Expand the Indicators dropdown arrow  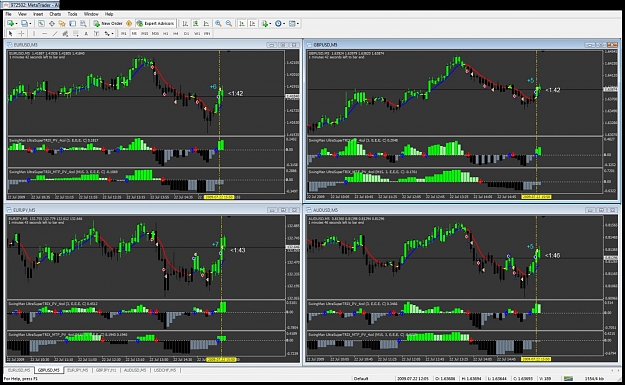click(271, 24)
